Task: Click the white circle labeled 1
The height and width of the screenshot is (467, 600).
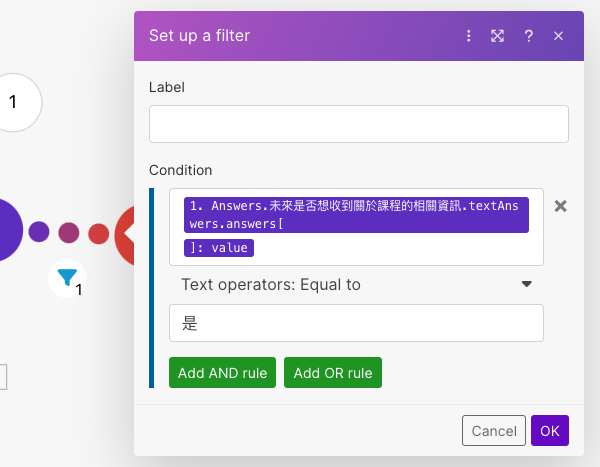Action: coord(14,101)
